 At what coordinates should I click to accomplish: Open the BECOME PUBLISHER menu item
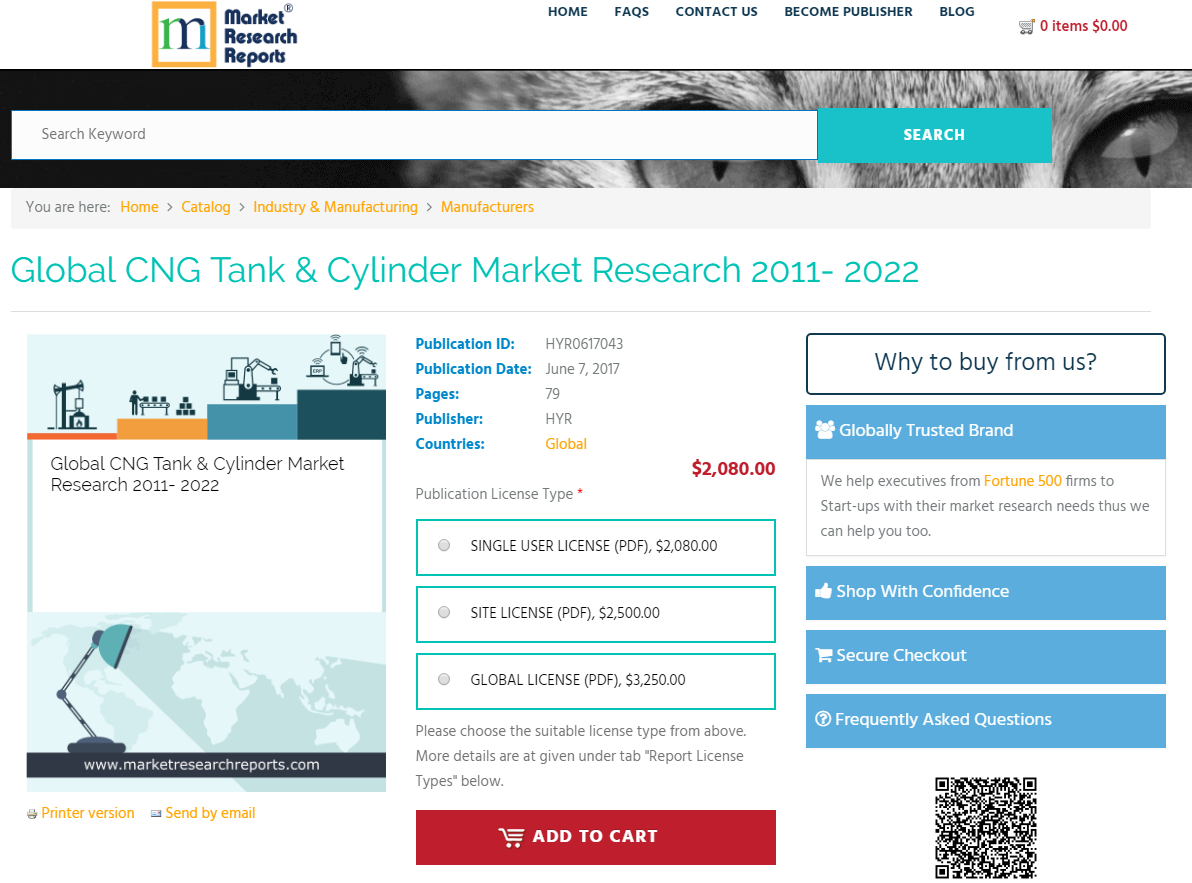848,12
